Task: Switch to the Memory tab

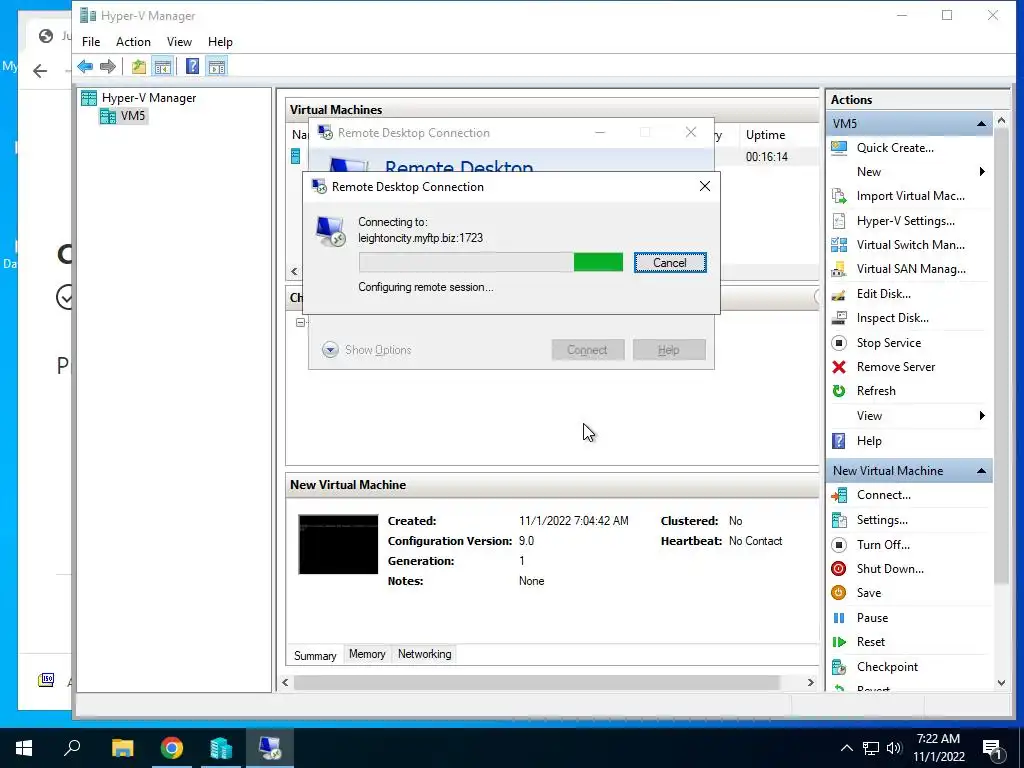Action: click(x=367, y=654)
